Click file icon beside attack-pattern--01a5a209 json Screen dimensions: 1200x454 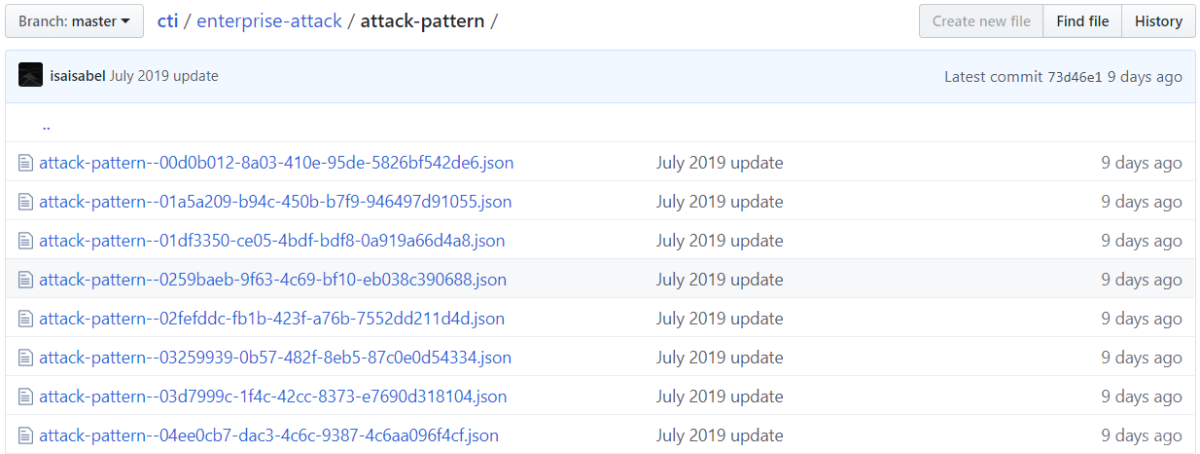coord(26,202)
